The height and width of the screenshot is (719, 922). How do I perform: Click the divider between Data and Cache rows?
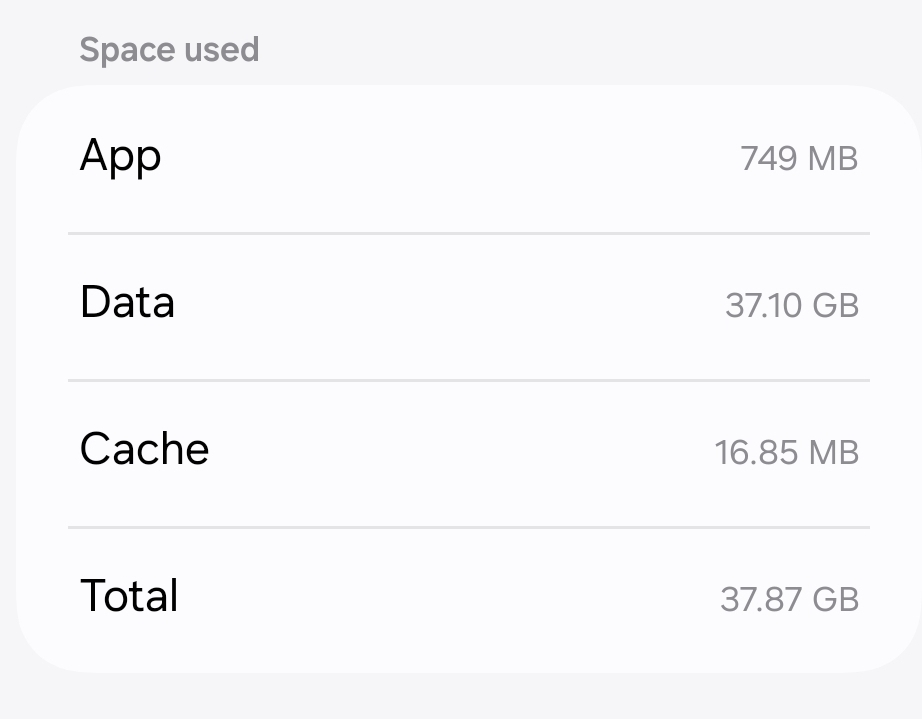[468, 380]
